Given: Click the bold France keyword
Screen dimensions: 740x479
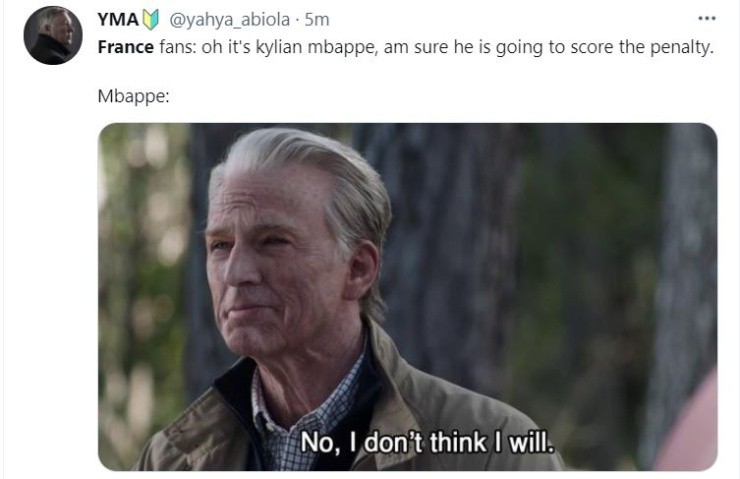Looking at the screenshot, I should [x=126, y=47].
